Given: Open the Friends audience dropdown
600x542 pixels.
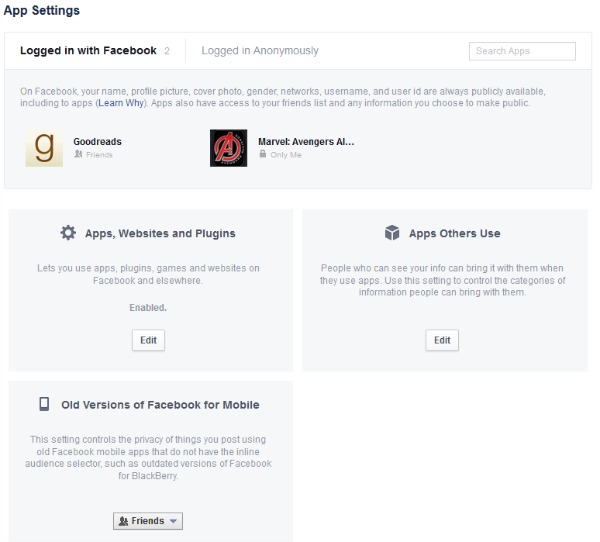Looking at the screenshot, I should [148, 521].
